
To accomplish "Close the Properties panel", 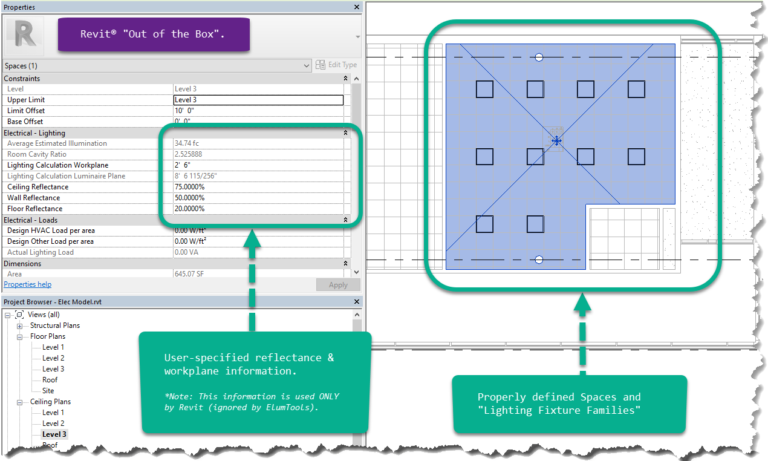I will pos(357,7).
